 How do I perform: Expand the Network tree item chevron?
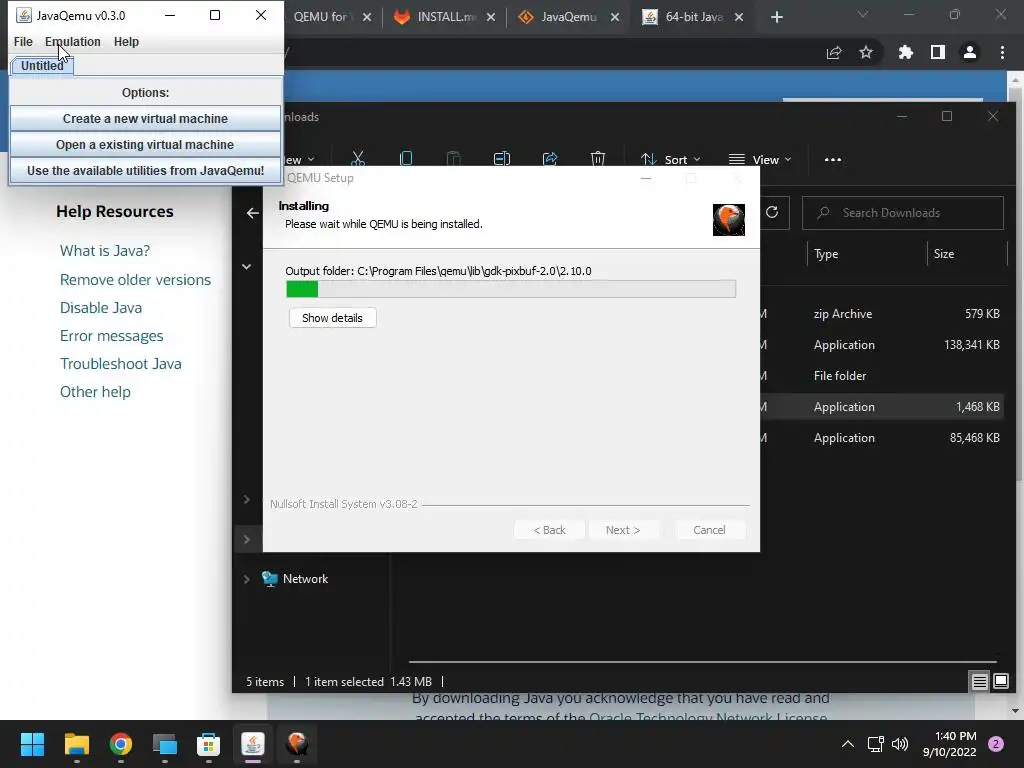[x=246, y=579]
